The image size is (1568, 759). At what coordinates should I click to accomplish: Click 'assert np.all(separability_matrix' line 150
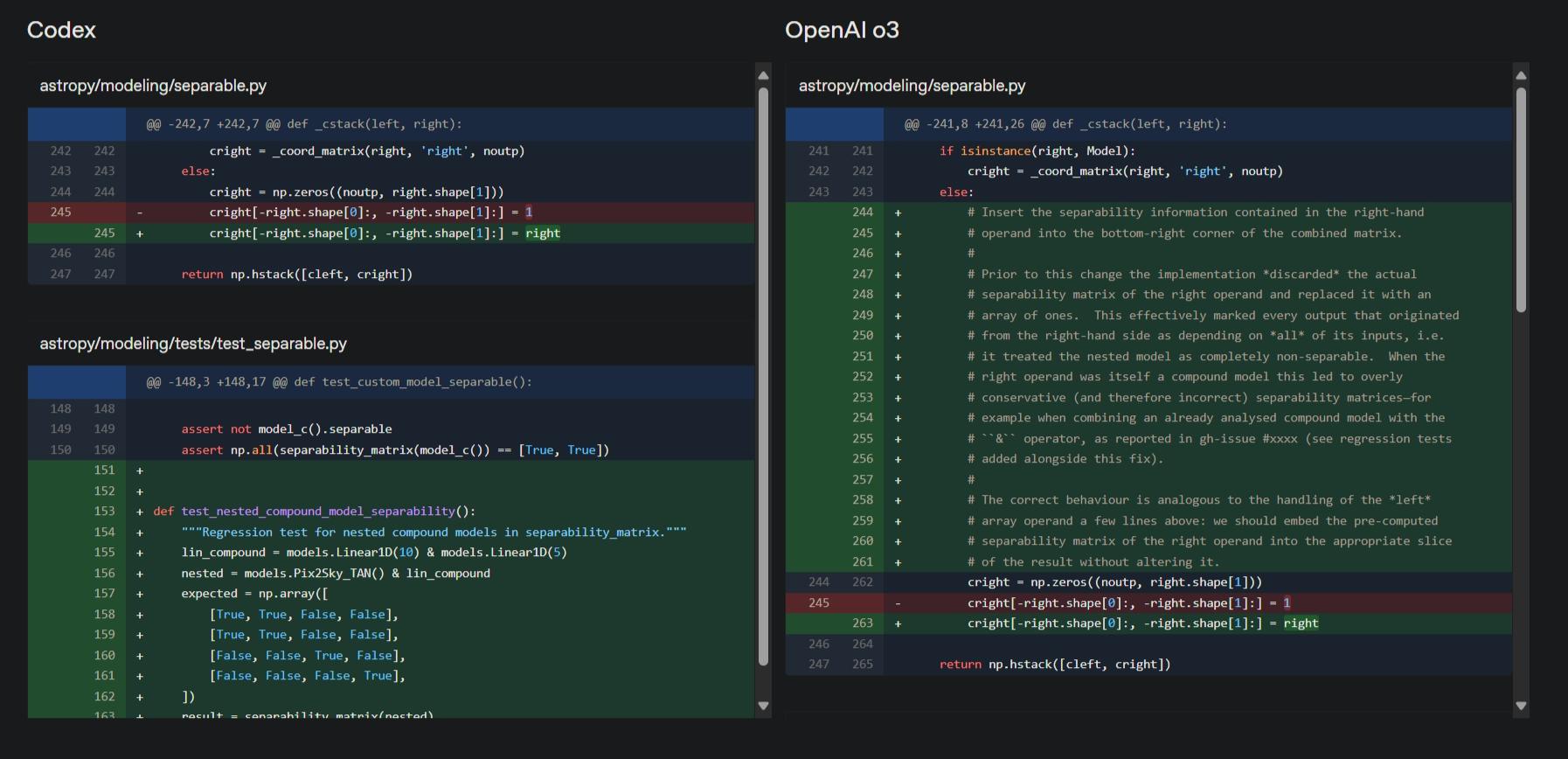pyautogui.click(x=391, y=450)
